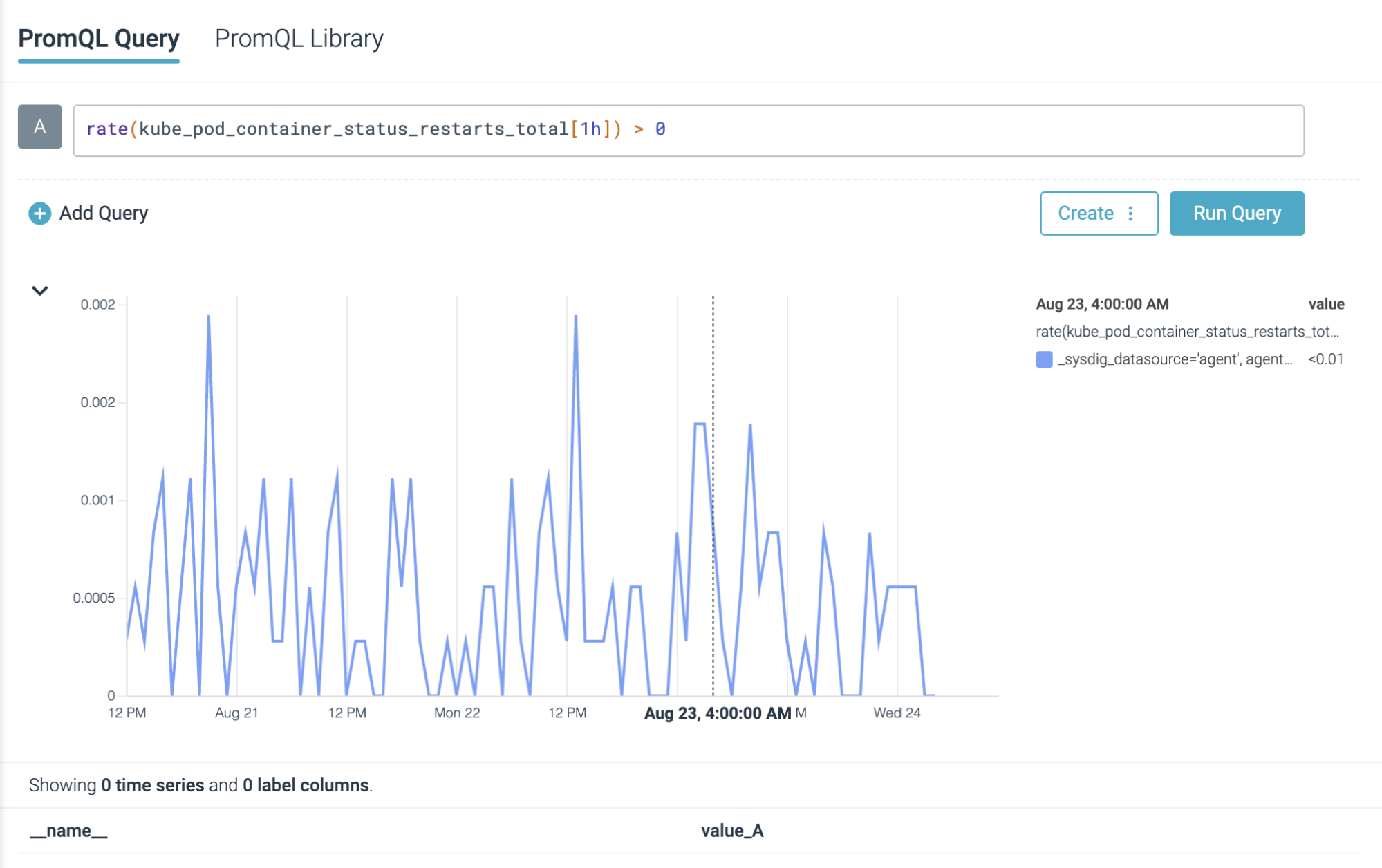The width and height of the screenshot is (1382, 868).
Task: Click the Add Query label
Action: point(104,214)
